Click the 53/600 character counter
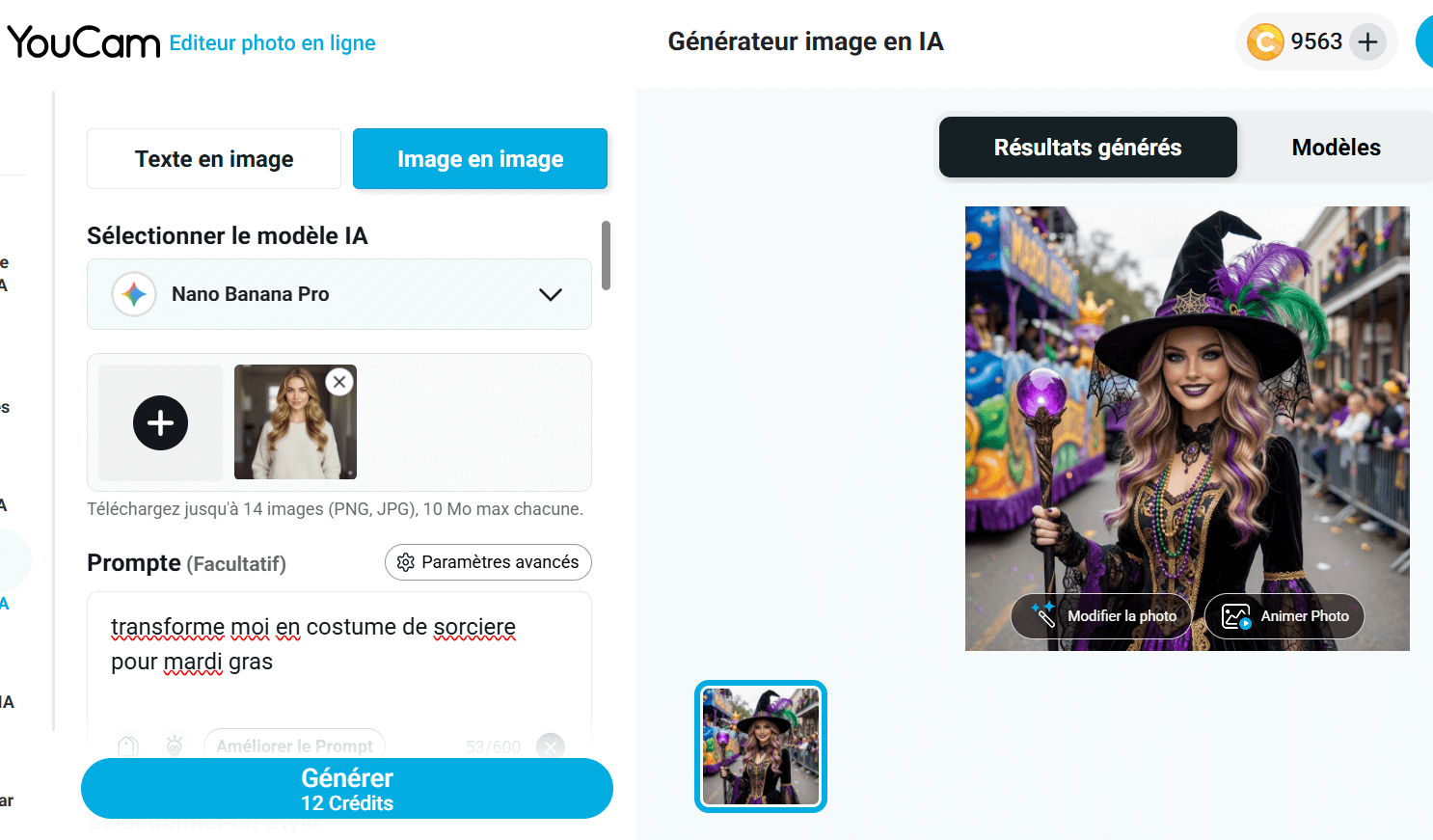This screenshot has width=1433, height=840. [493, 747]
